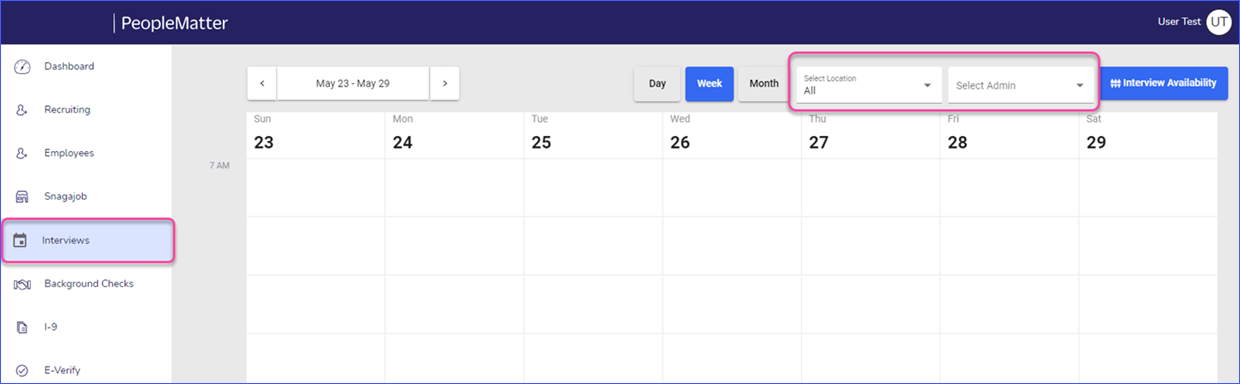Click the I-9 document icon
The width and height of the screenshot is (1240, 384).
[22, 327]
